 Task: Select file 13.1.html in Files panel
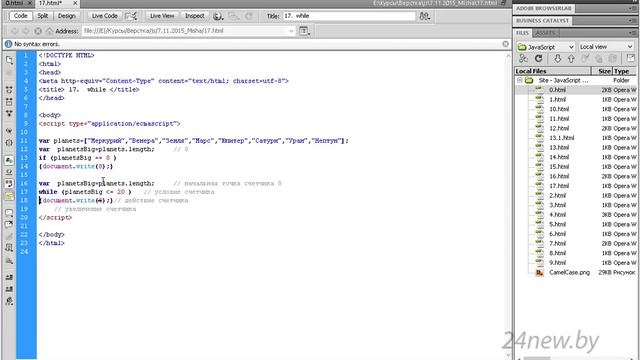(562, 138)
